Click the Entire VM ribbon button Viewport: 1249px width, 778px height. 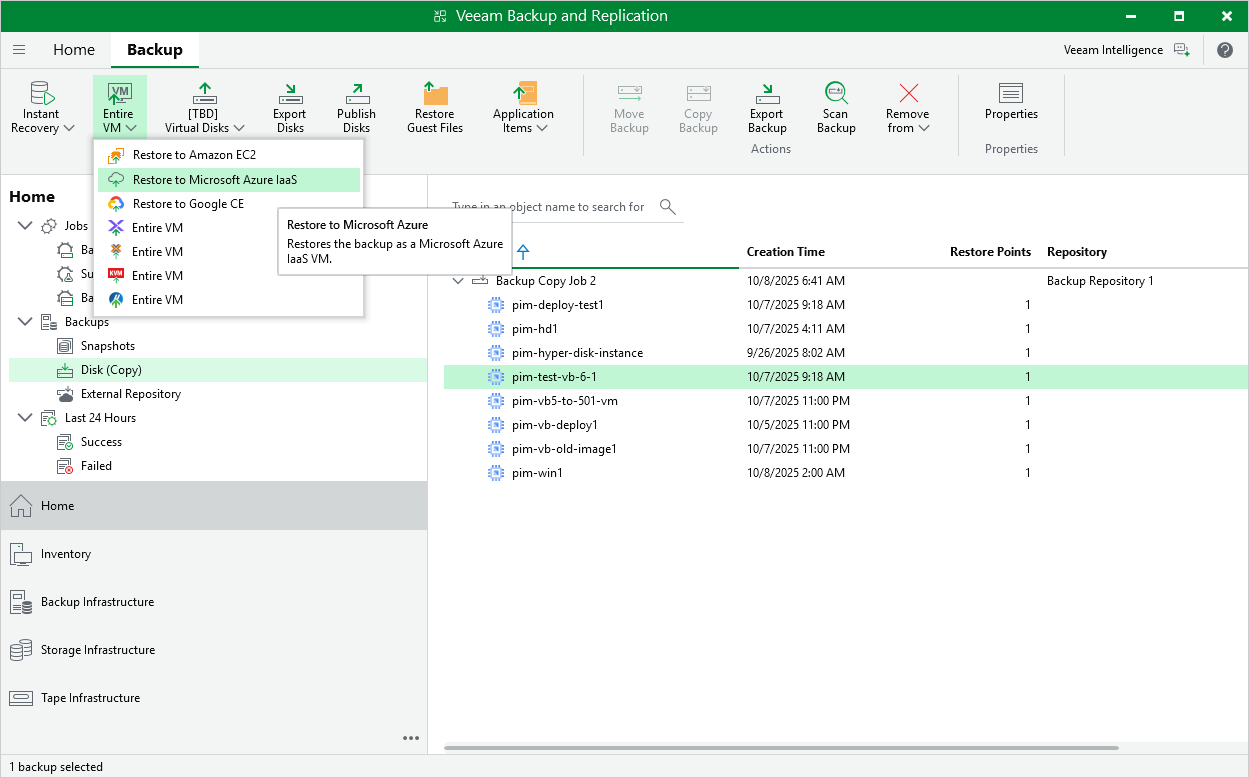[119, 108]
